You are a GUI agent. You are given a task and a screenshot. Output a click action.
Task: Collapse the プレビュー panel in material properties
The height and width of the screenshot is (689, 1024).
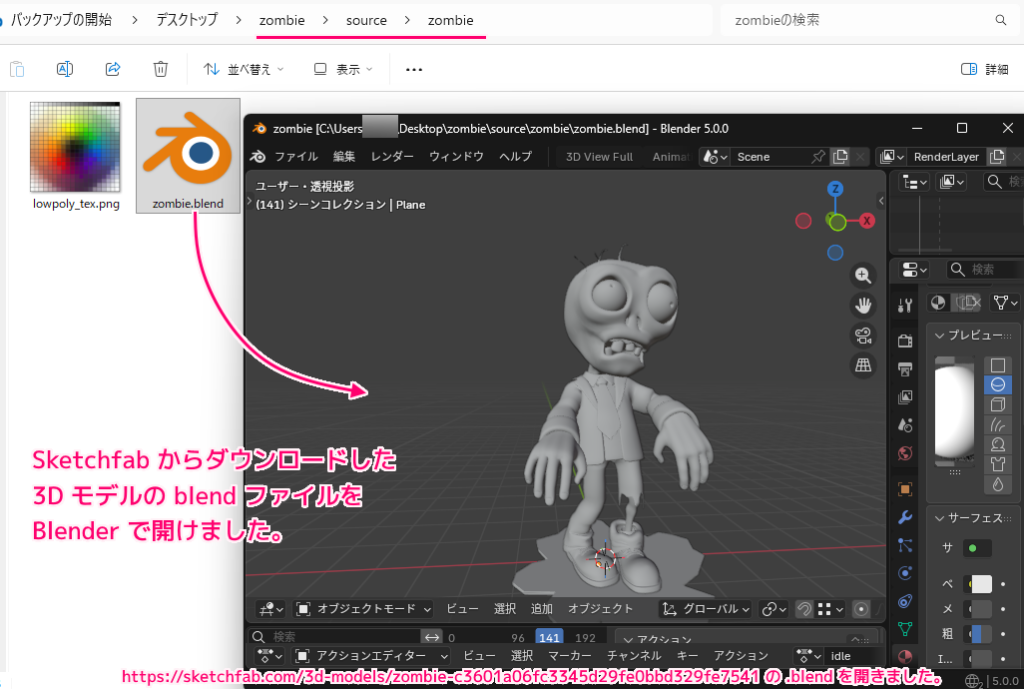point(940,335)
